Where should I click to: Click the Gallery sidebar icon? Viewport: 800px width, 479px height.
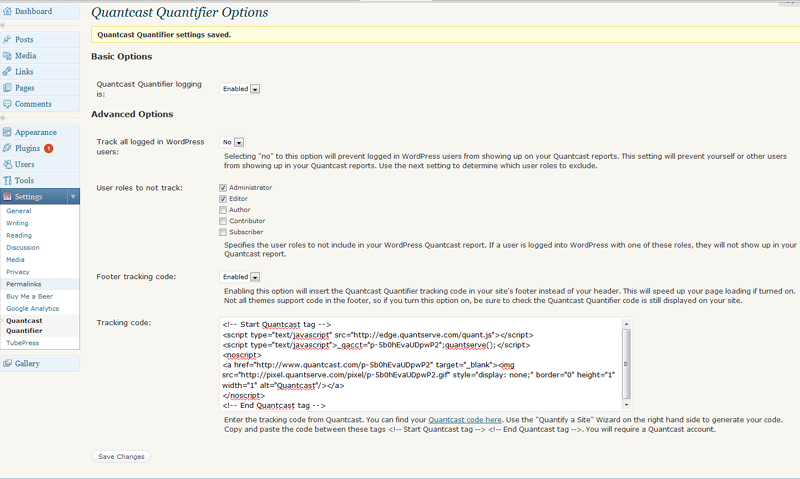[7, 363]
